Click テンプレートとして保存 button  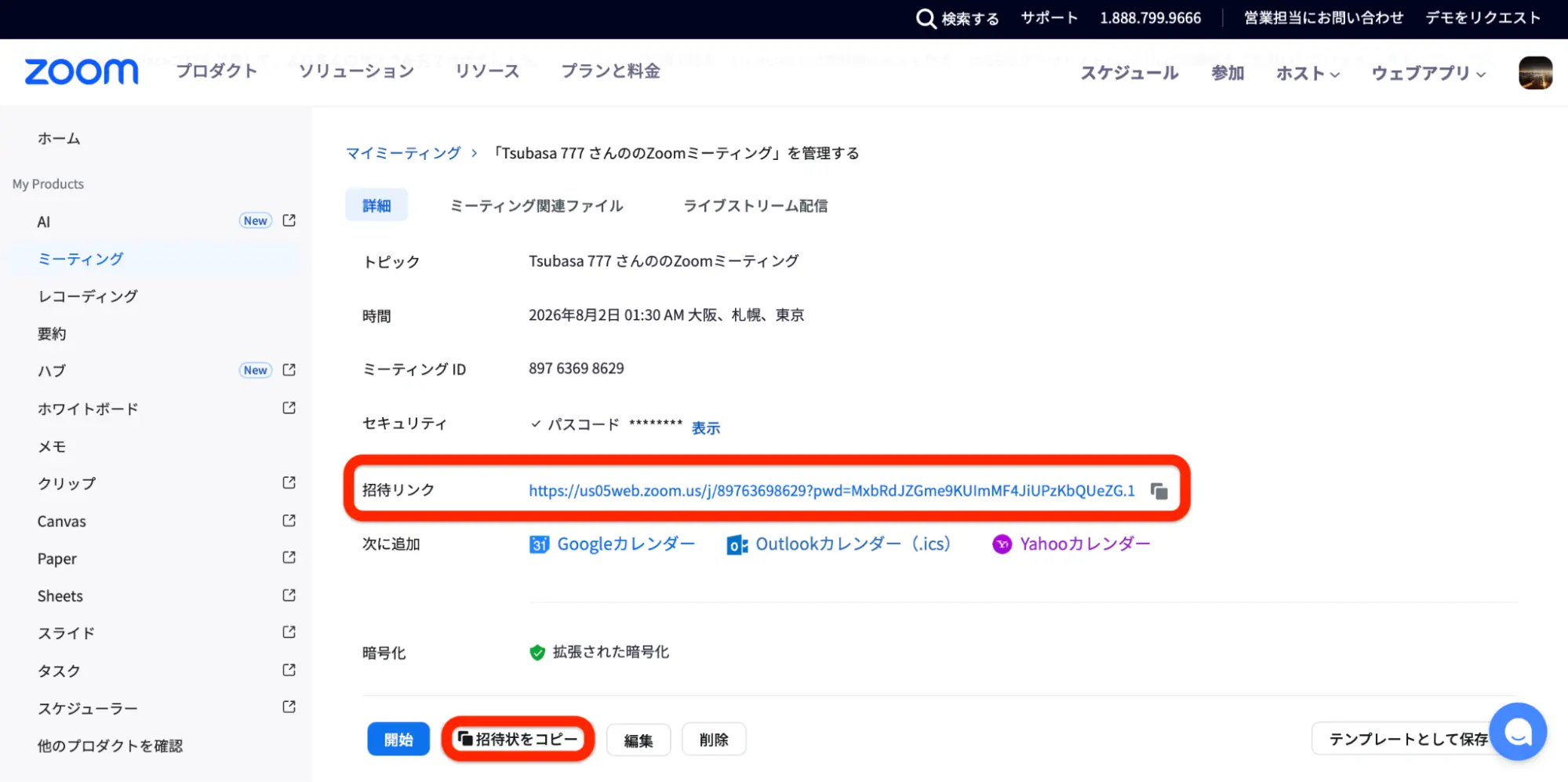tap(1408, 739)
